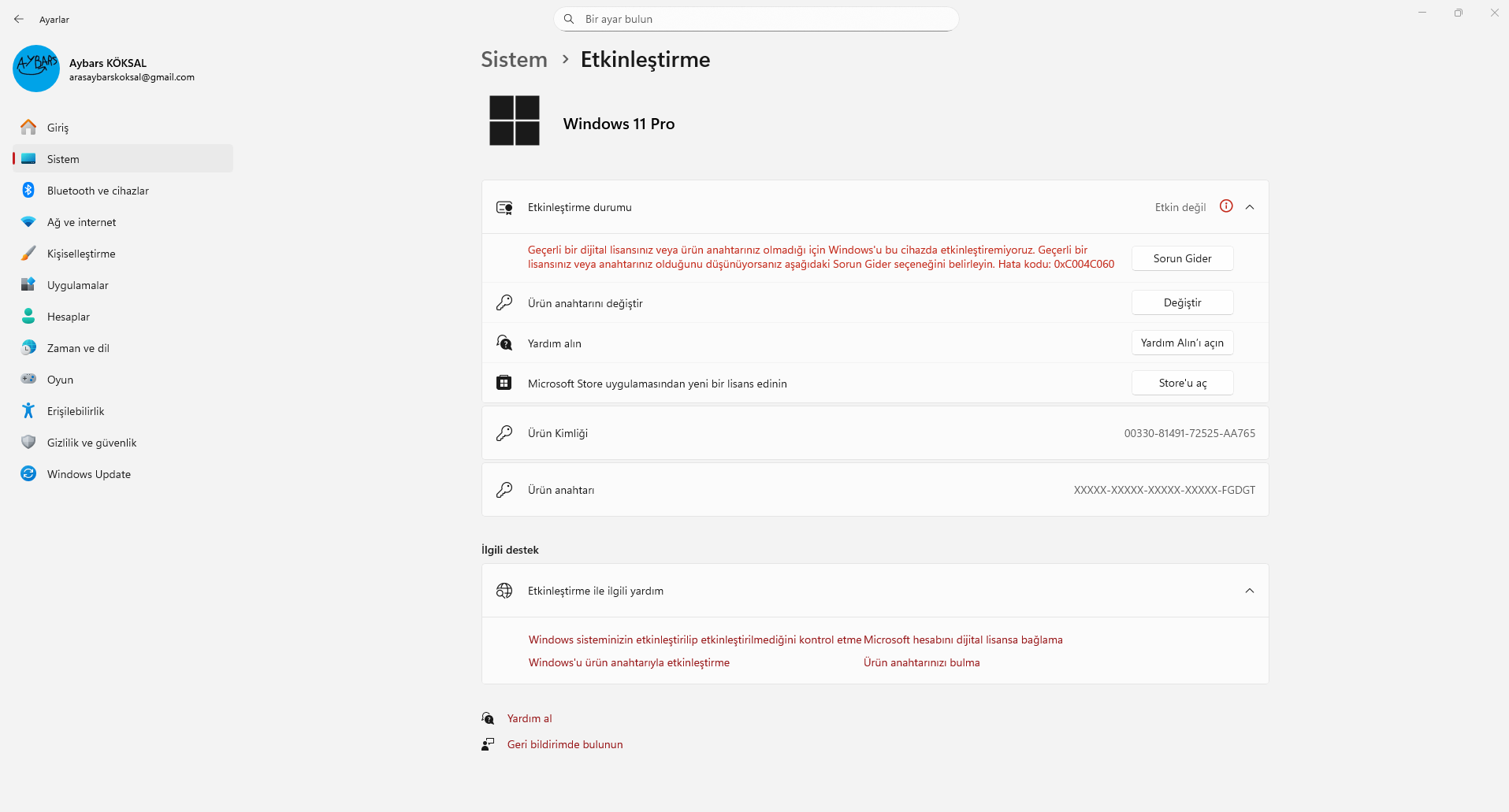This screenshot has height=812, width=1509.
Task: Go to Oyun settings page
Action: pyautogui.click(x=123, y=380)
